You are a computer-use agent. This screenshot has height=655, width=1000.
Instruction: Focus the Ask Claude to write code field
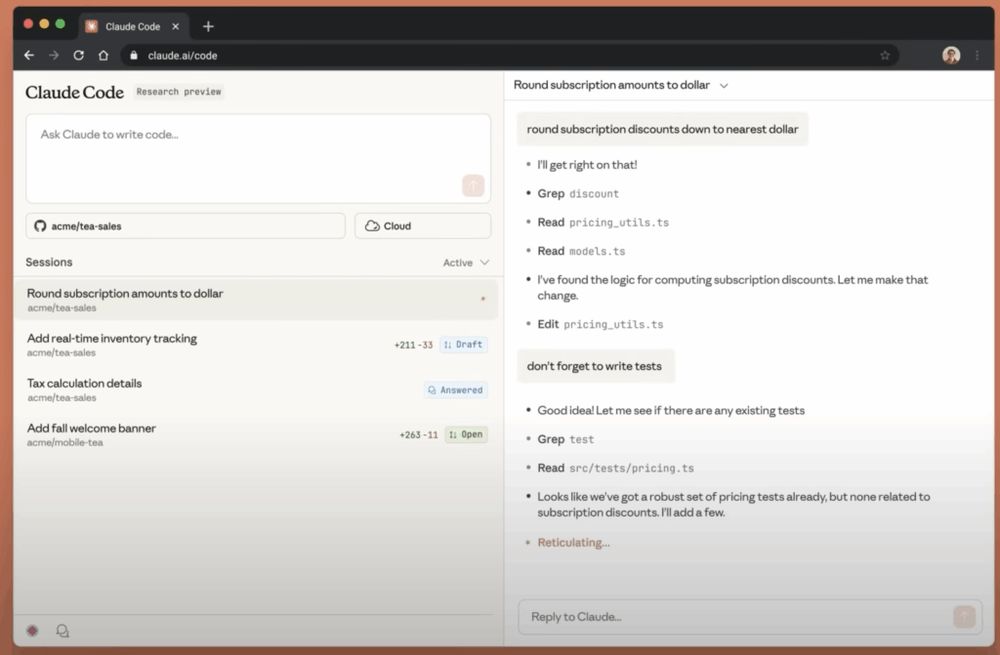pos(258,159)
